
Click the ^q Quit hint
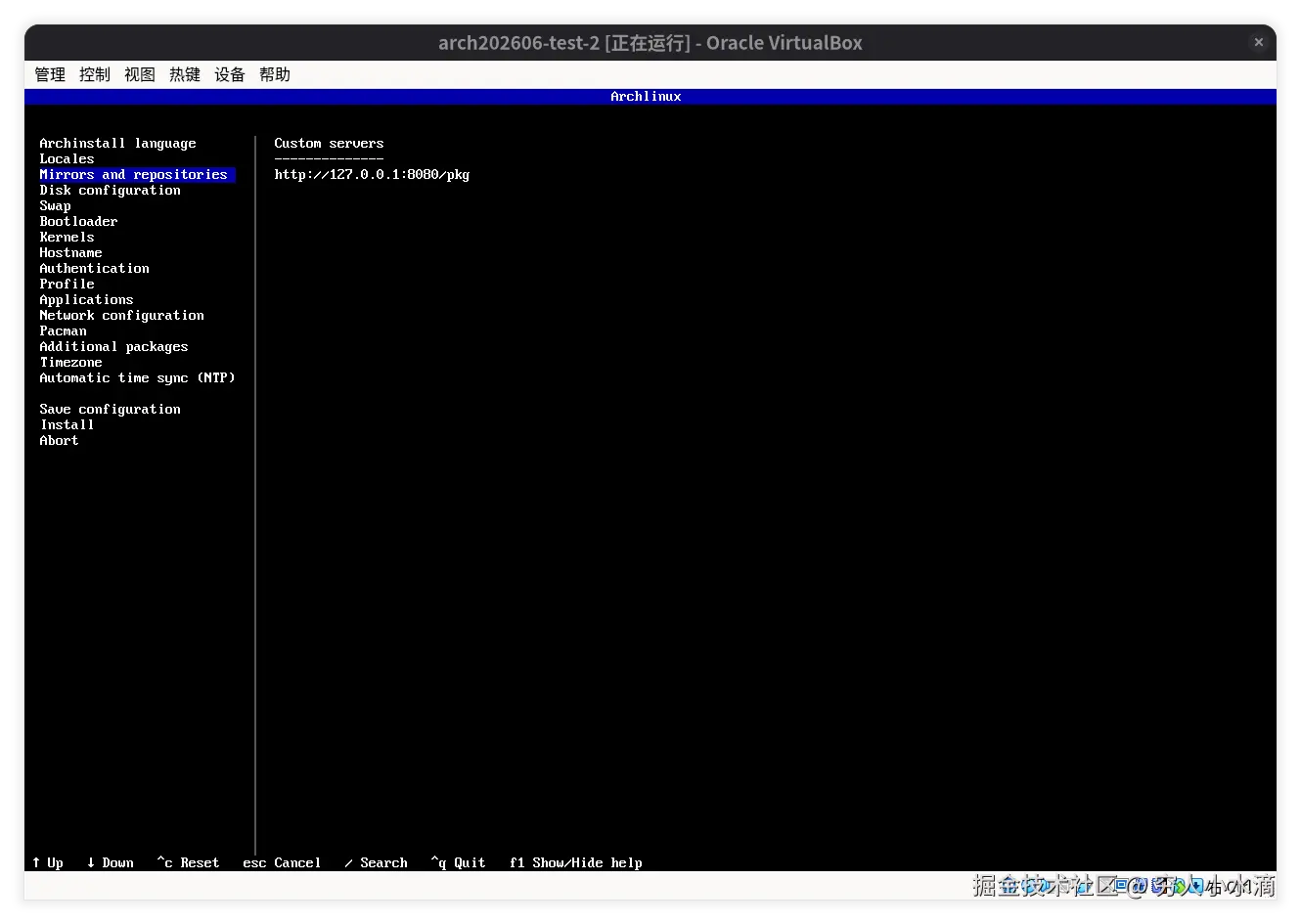click(458, 863)
